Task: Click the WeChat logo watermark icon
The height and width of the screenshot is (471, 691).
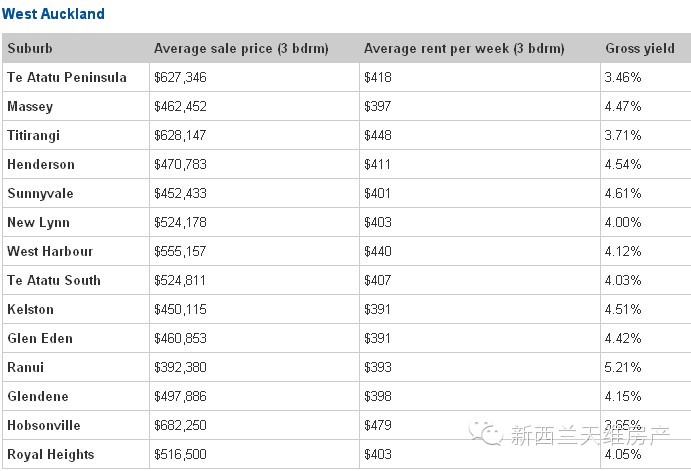Action: 485,433
